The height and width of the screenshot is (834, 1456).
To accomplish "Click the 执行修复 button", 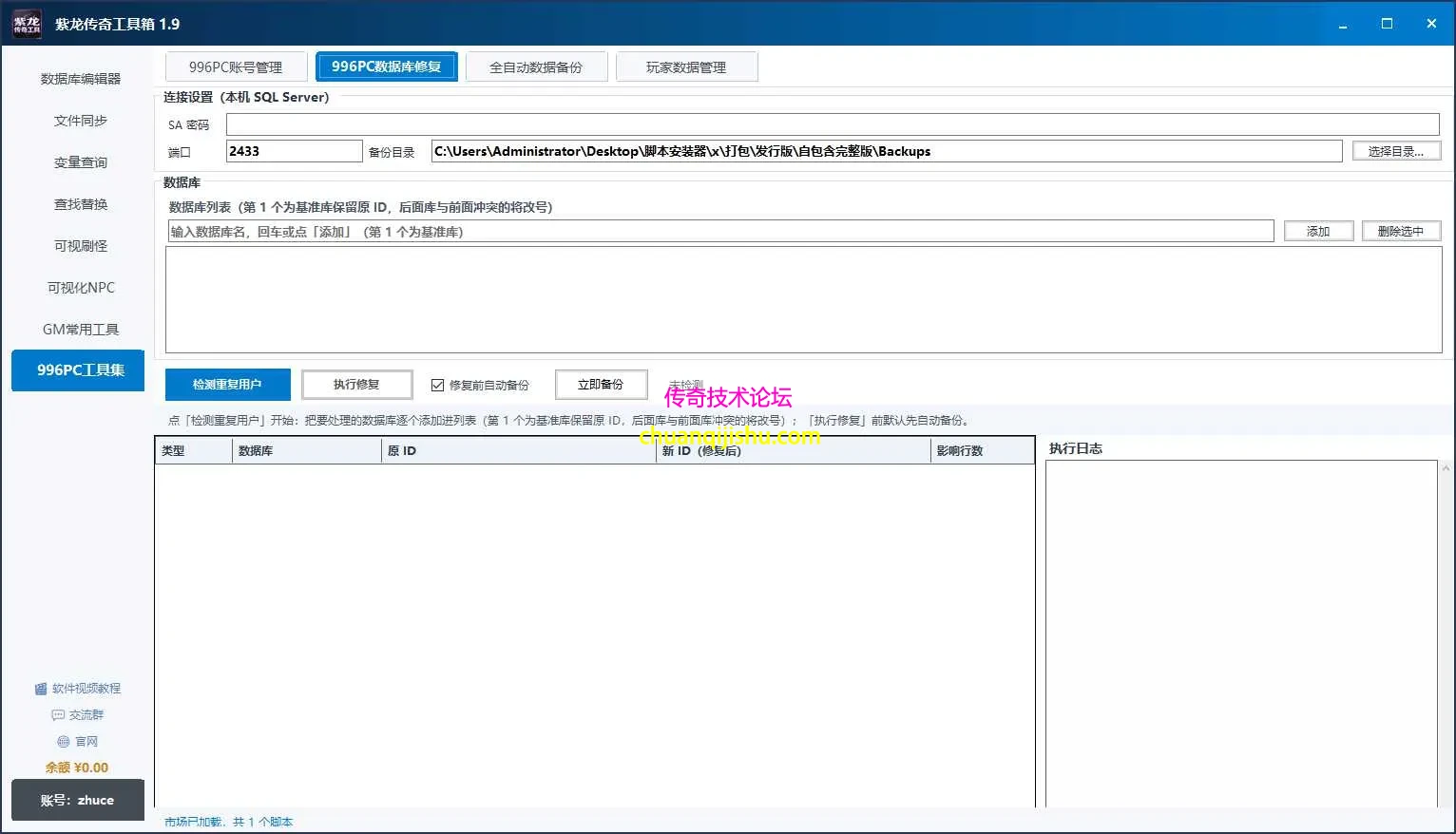I will tap(356, 385).
